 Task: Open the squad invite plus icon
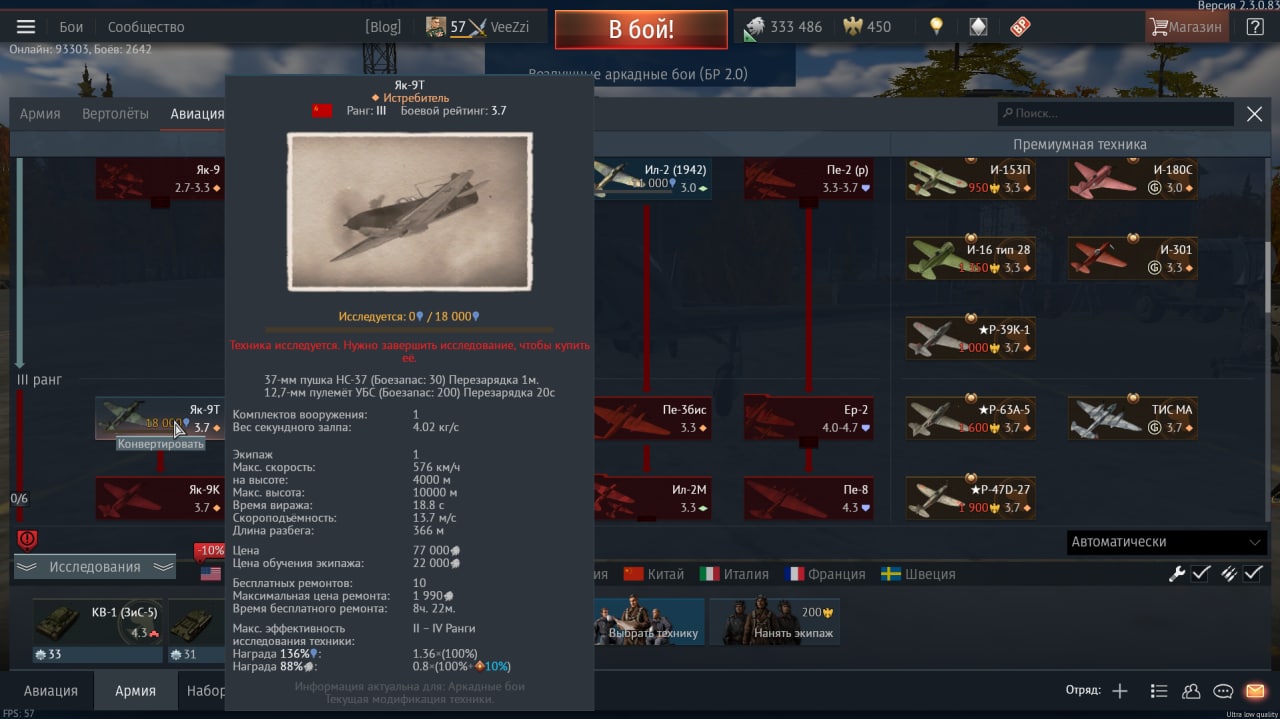1120,691
